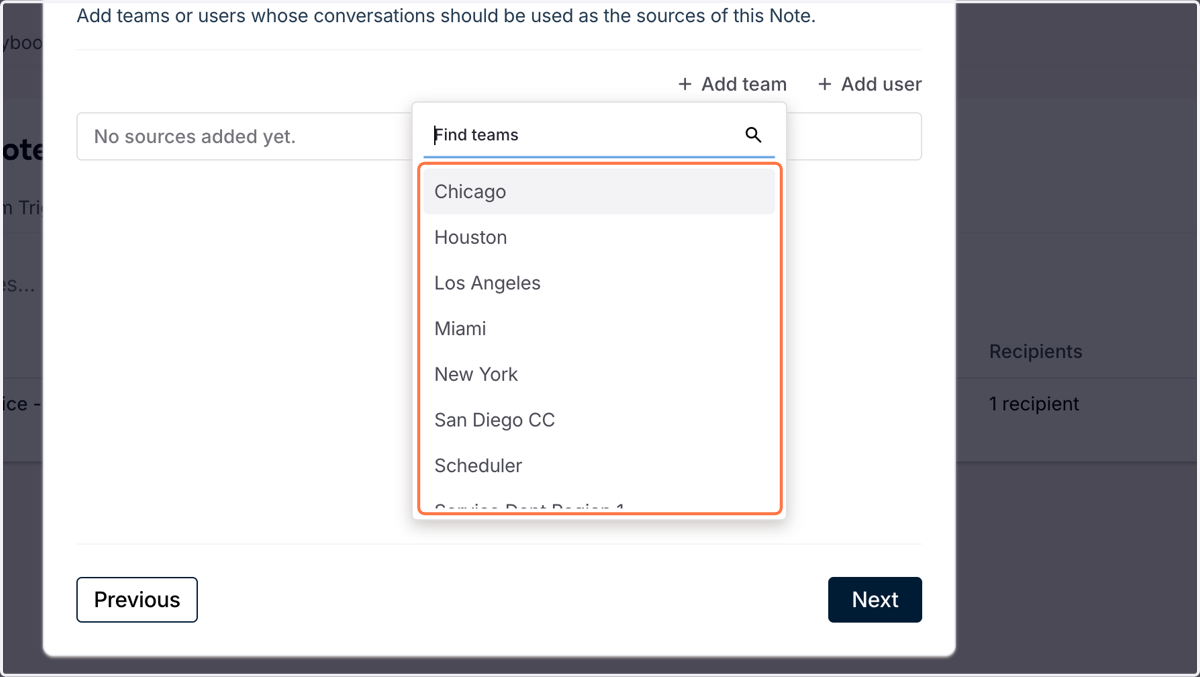
Task: Go back with the Previous button
Action: [x=137, y=600]
